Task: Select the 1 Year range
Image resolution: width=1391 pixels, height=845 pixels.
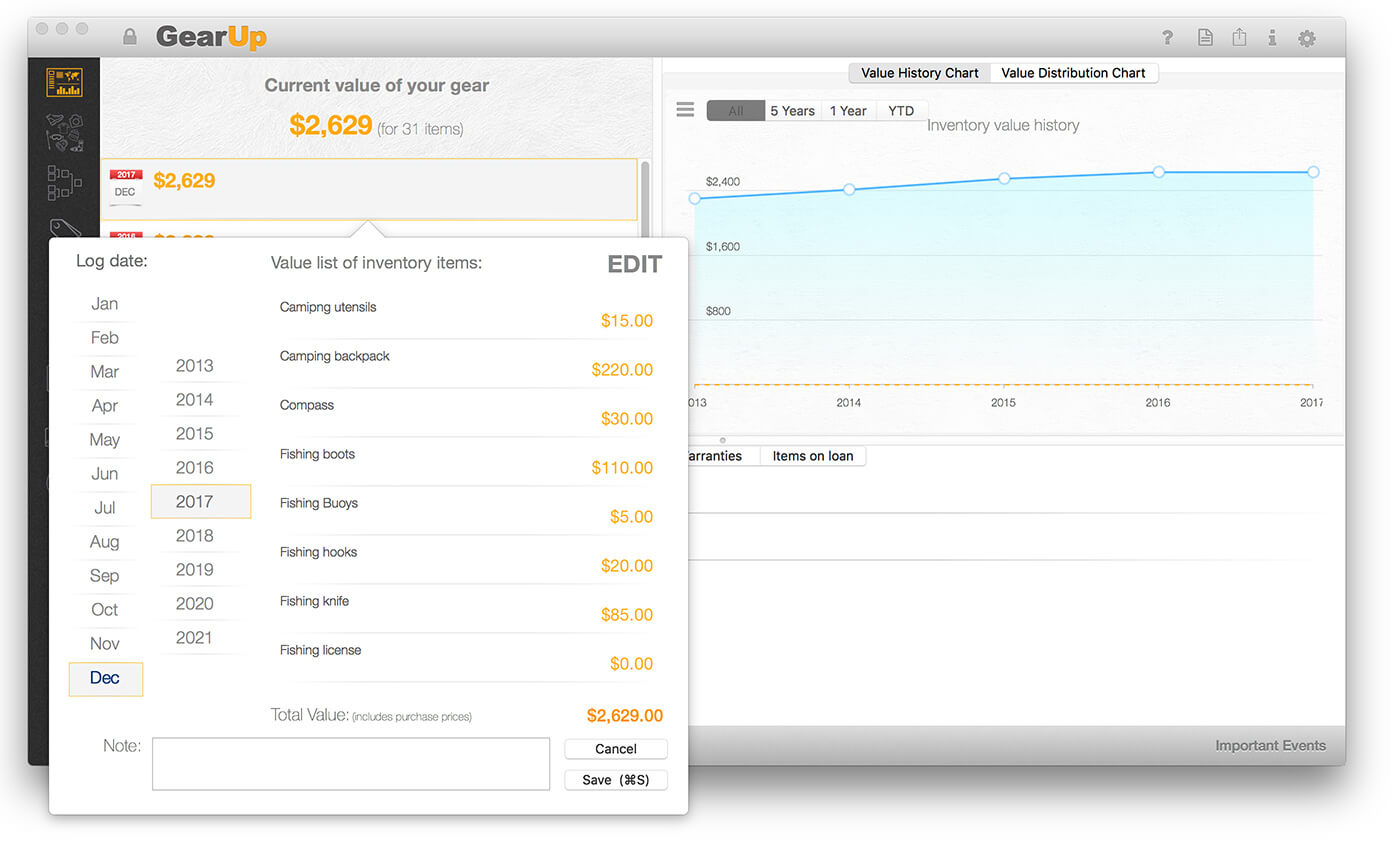Action: pyautogui.click(x=848, y=111)
